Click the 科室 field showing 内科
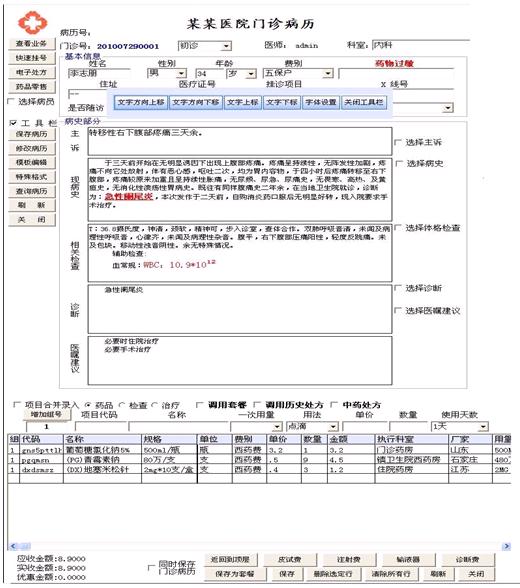The image size is (520, 588). coord(421,45)
